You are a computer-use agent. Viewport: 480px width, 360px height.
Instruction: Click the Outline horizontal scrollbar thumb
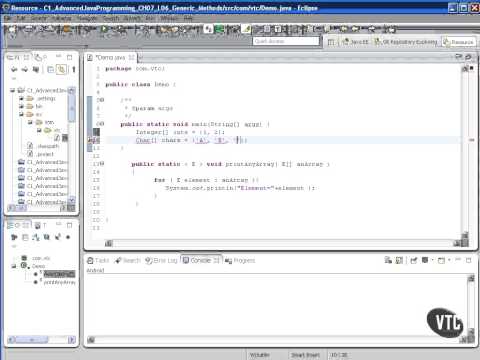click(32, 340)
